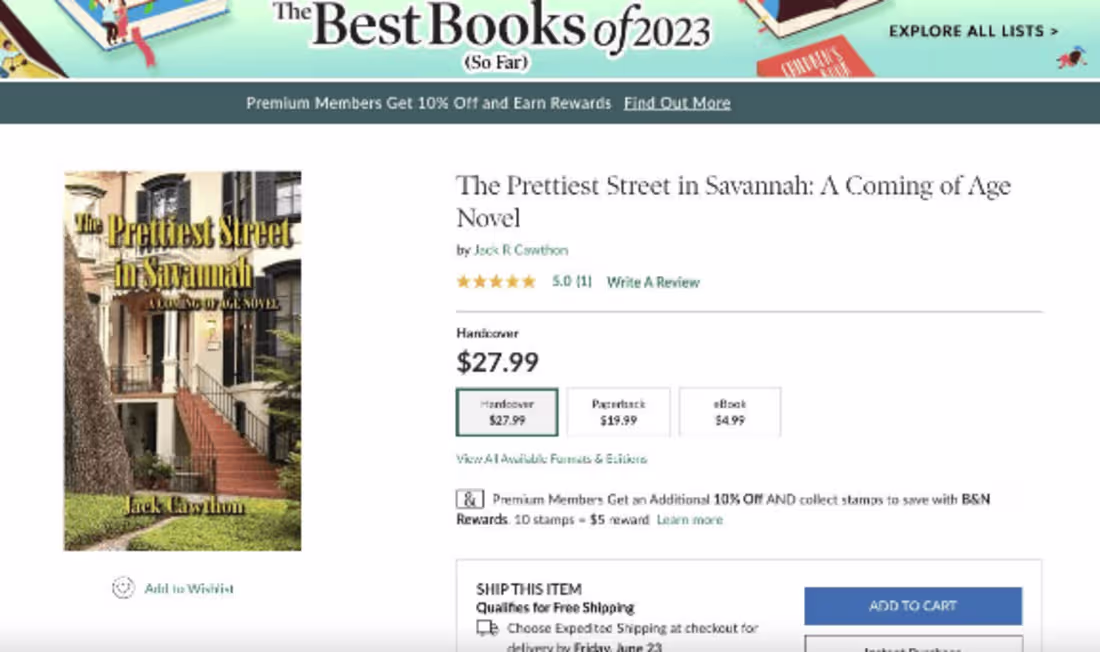Open the Explore All Lists link
Image resolution: width=1100 pixels, height=652 pixels.
973,31
